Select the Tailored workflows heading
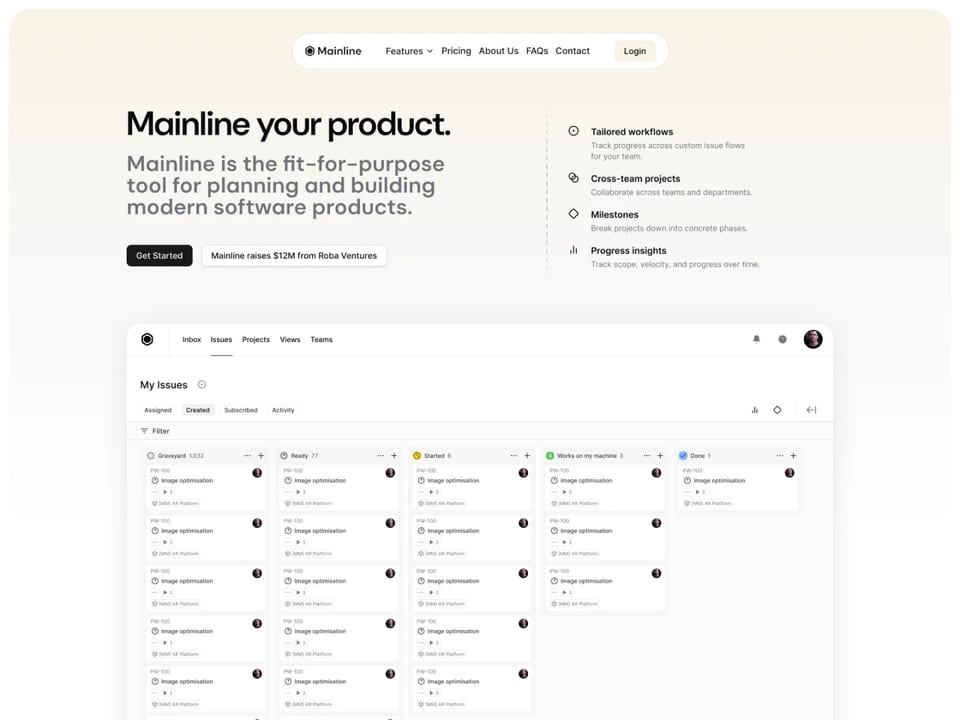Viewport: 960px width, 720px height. pyautogui.click(x=632, y=132)
